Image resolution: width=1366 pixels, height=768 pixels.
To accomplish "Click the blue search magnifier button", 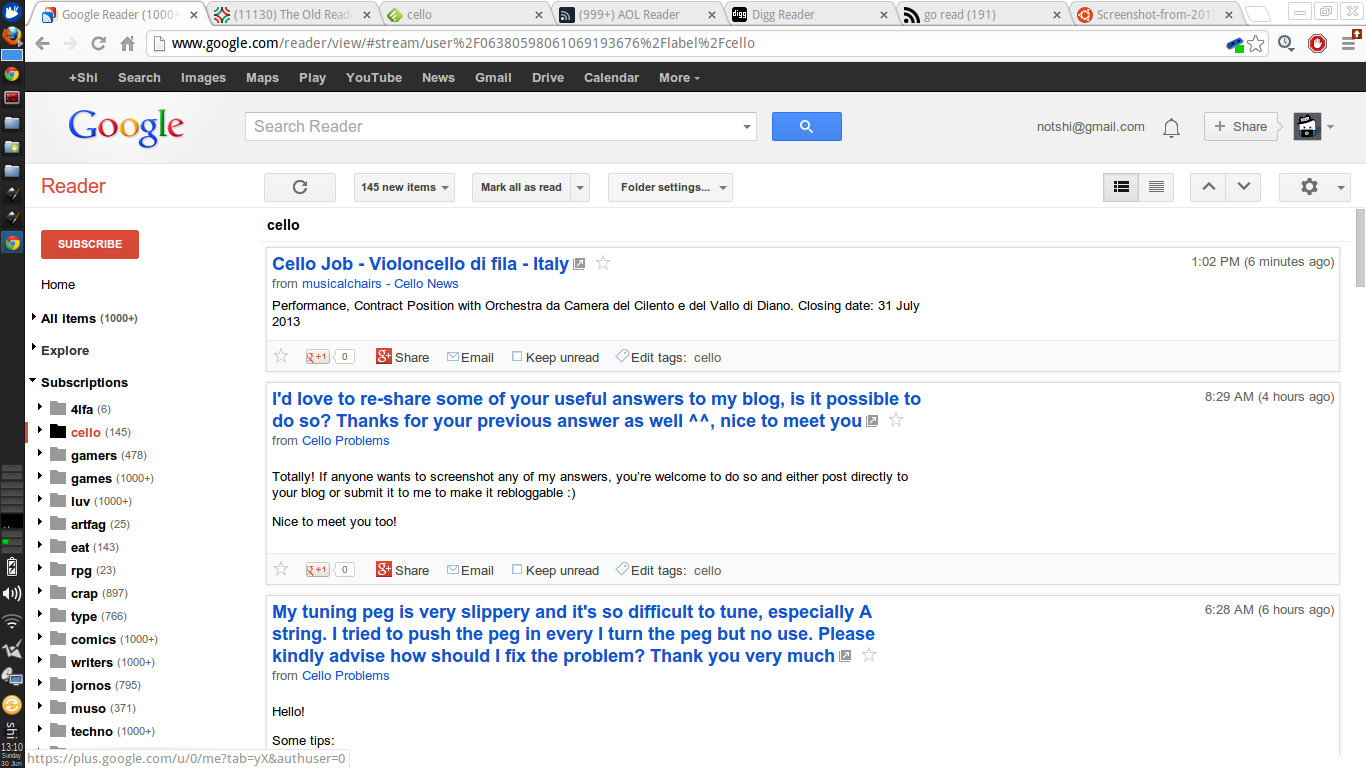I will (806, 126).
